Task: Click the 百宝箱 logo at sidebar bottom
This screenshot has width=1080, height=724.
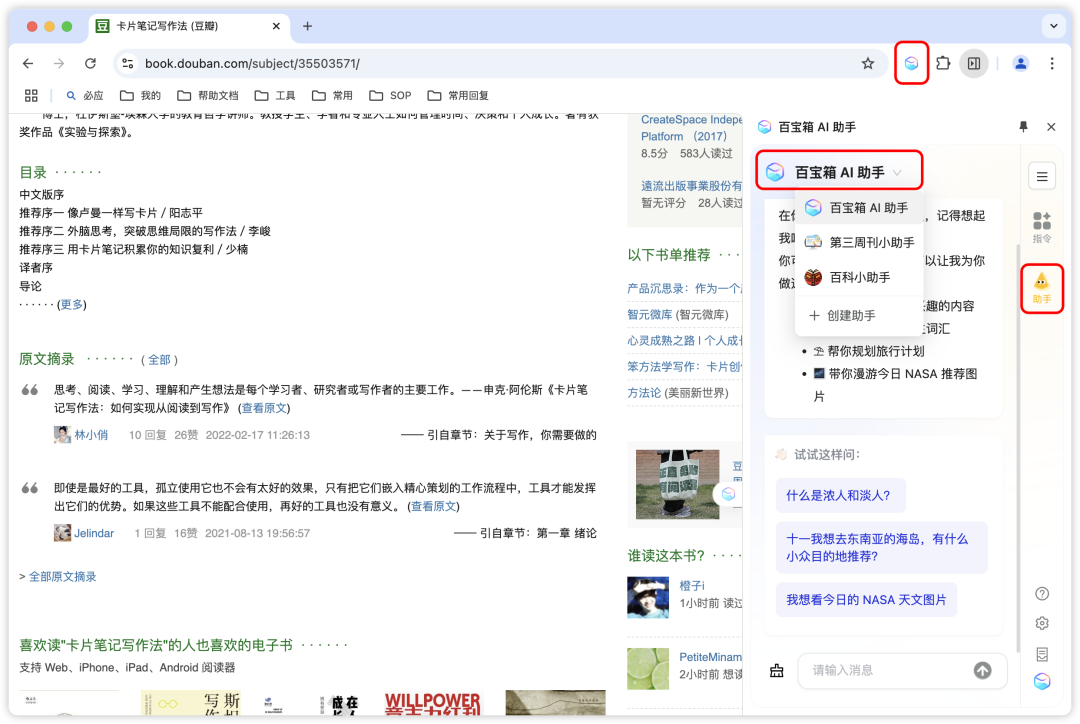Action: (1042, 681)
